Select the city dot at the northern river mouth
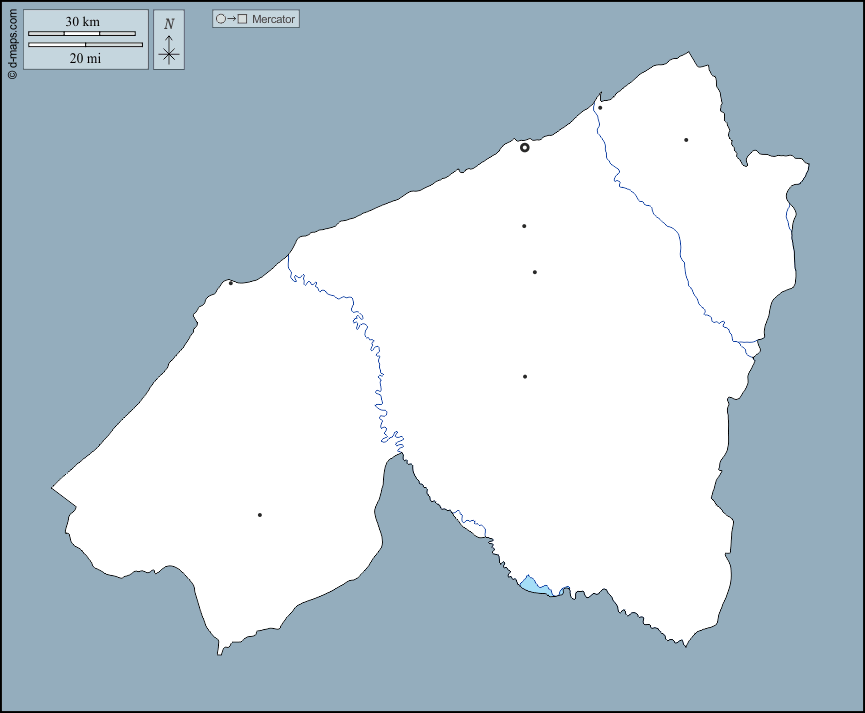Image resolution: width=865 pixels, height=713 pixels. coord(600,108)
